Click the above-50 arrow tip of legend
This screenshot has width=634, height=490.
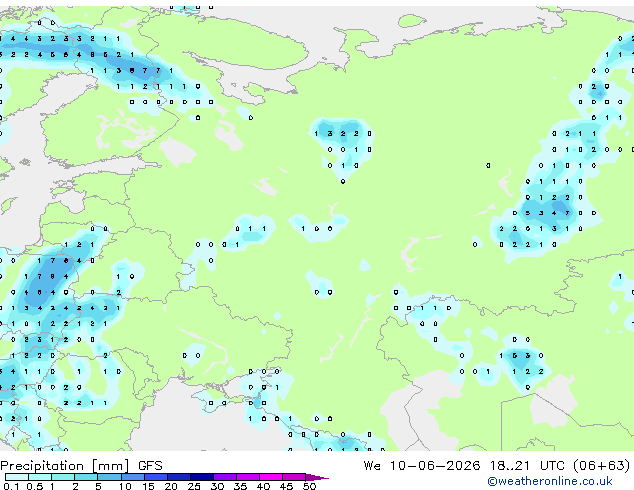pyautogui.click(x=317, y=477)
